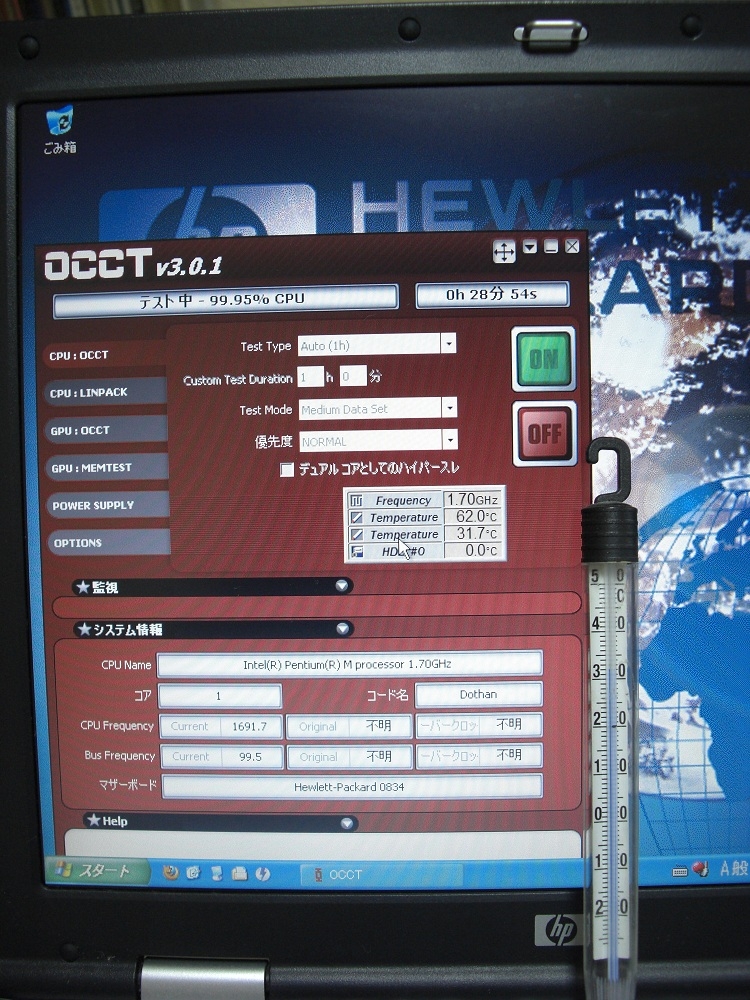Click the elapsed time 0h 28分 54s display
The image size is (750, 1000).
(492, 295)
